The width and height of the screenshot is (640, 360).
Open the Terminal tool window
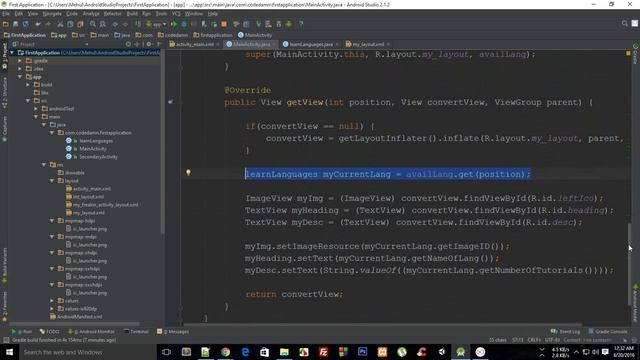click(x=136, y=331)
